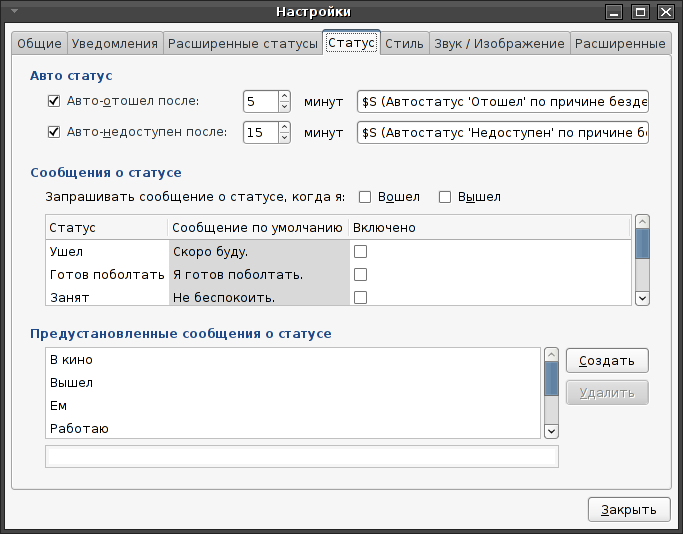Click the 'Скоро буду.' default message cell

pyautogui.click(x=259, y=252)
